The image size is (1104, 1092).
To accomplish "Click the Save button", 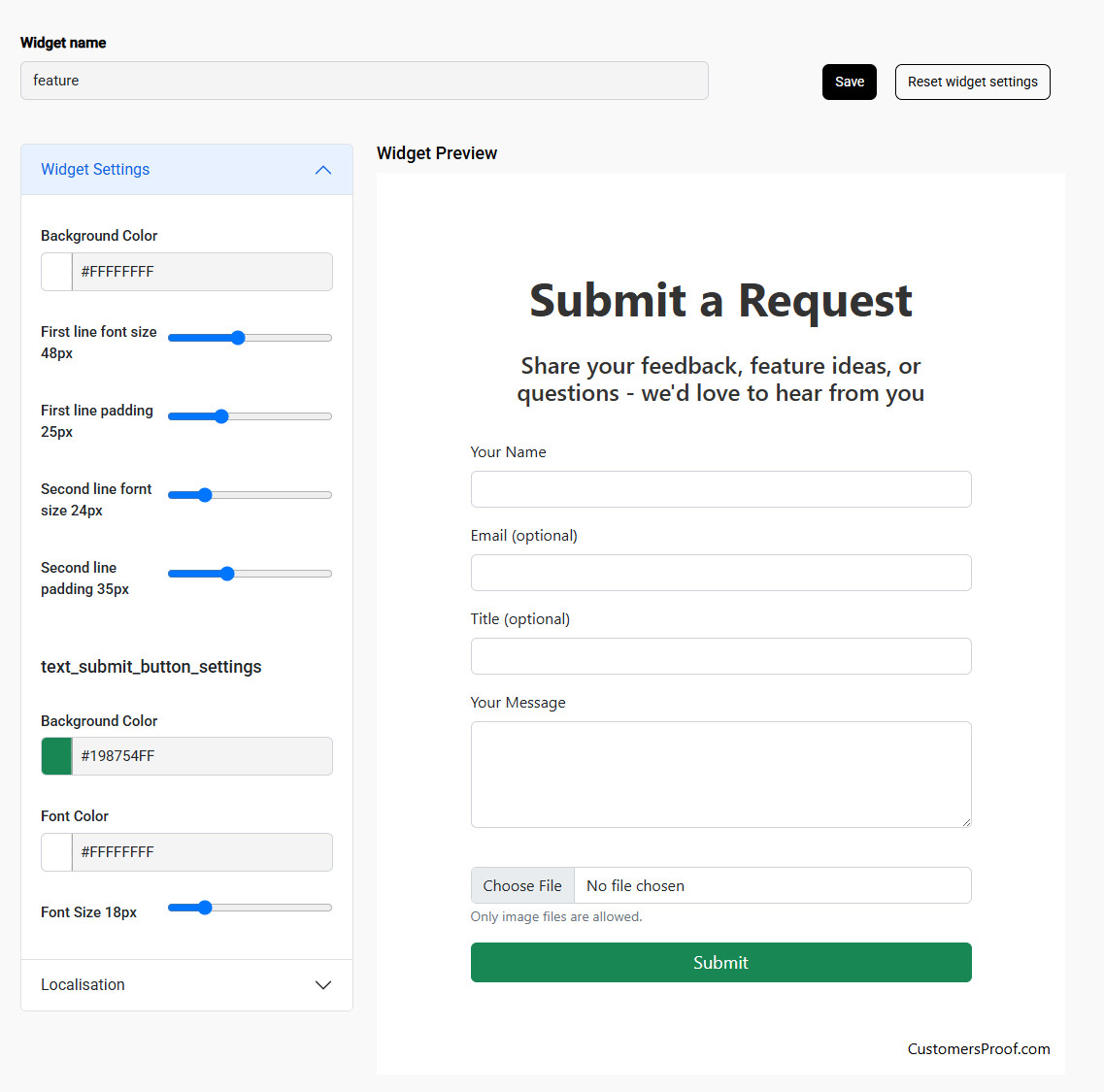I will [849, 82].
